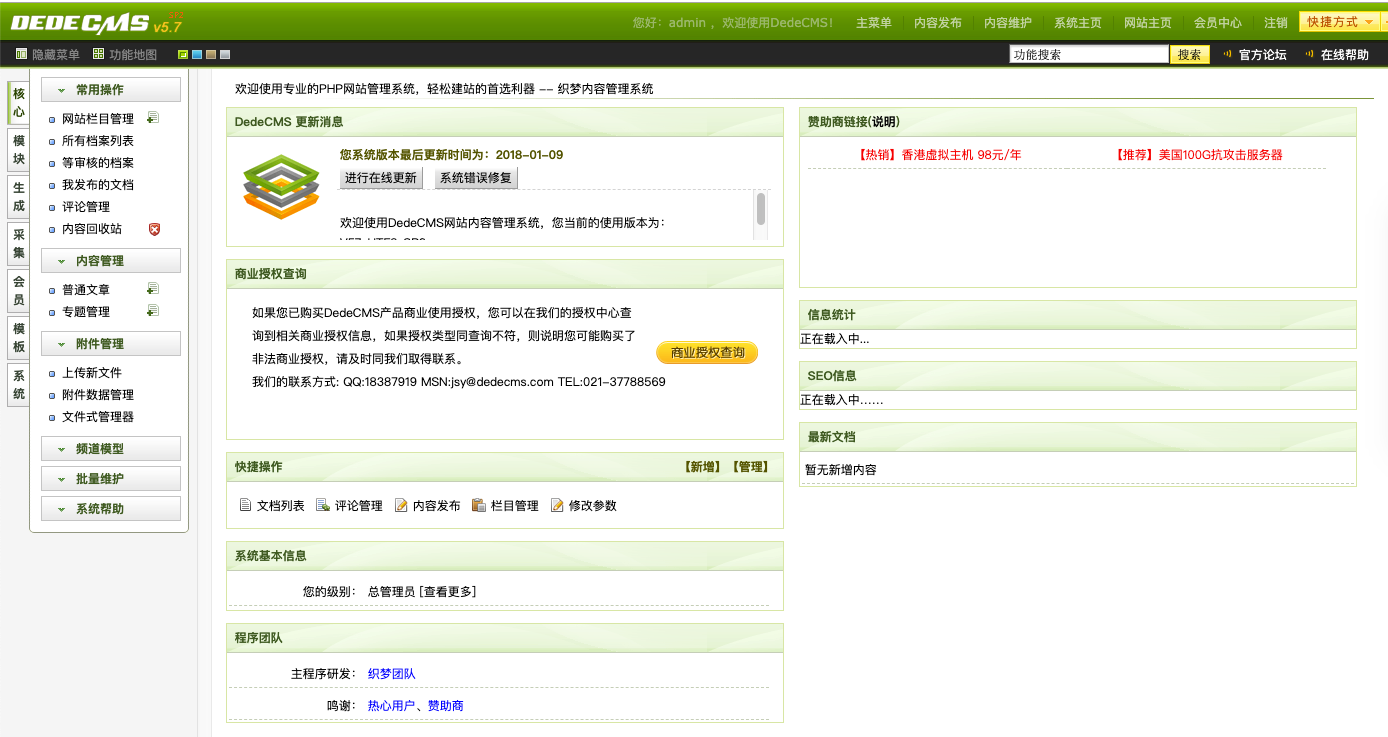Click the 栏目管理 clipboard icon in quick actions
The width and height of the screenshot is (1388, 737).
coord(479,505)
